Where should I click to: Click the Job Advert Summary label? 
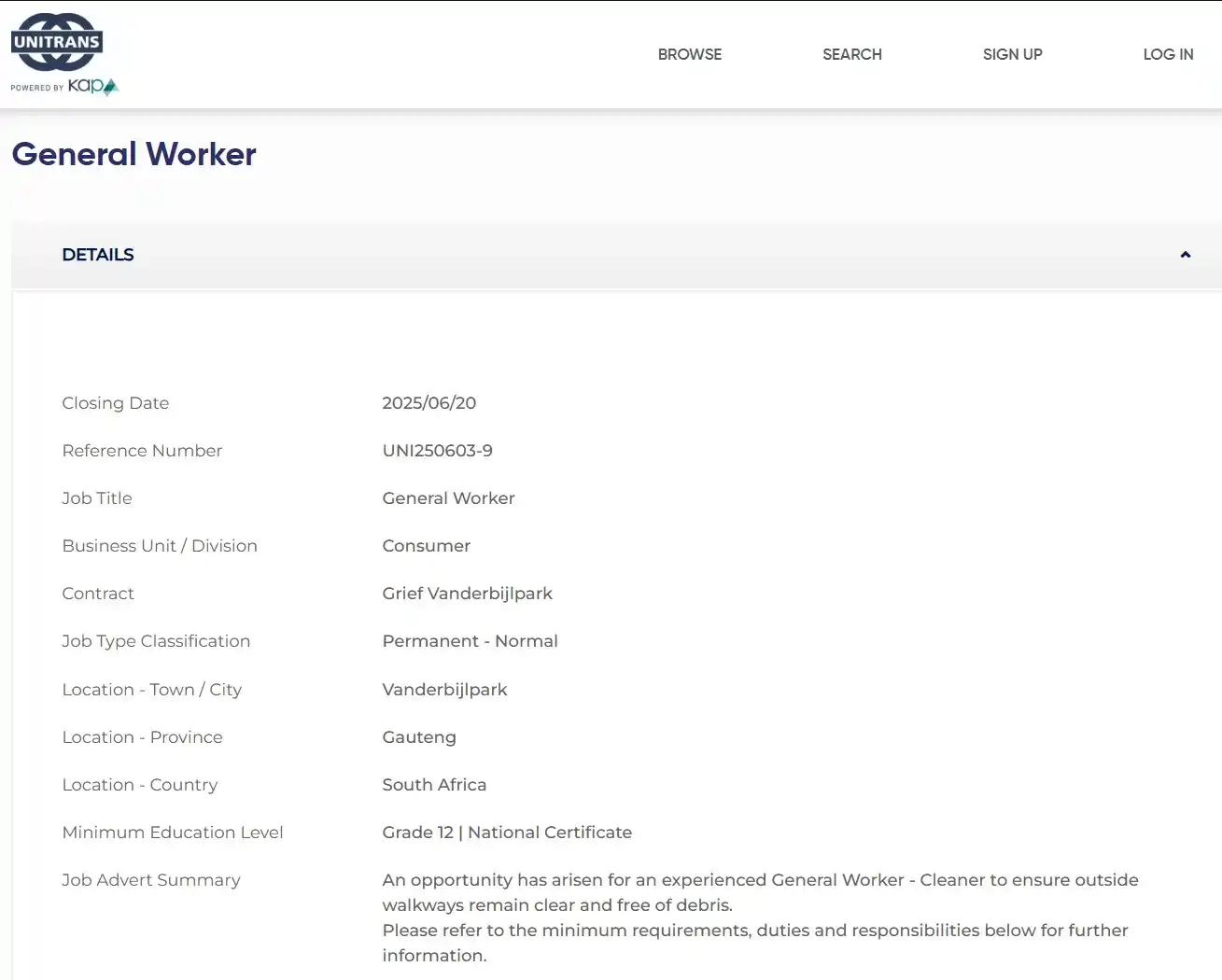coord(151,880)
